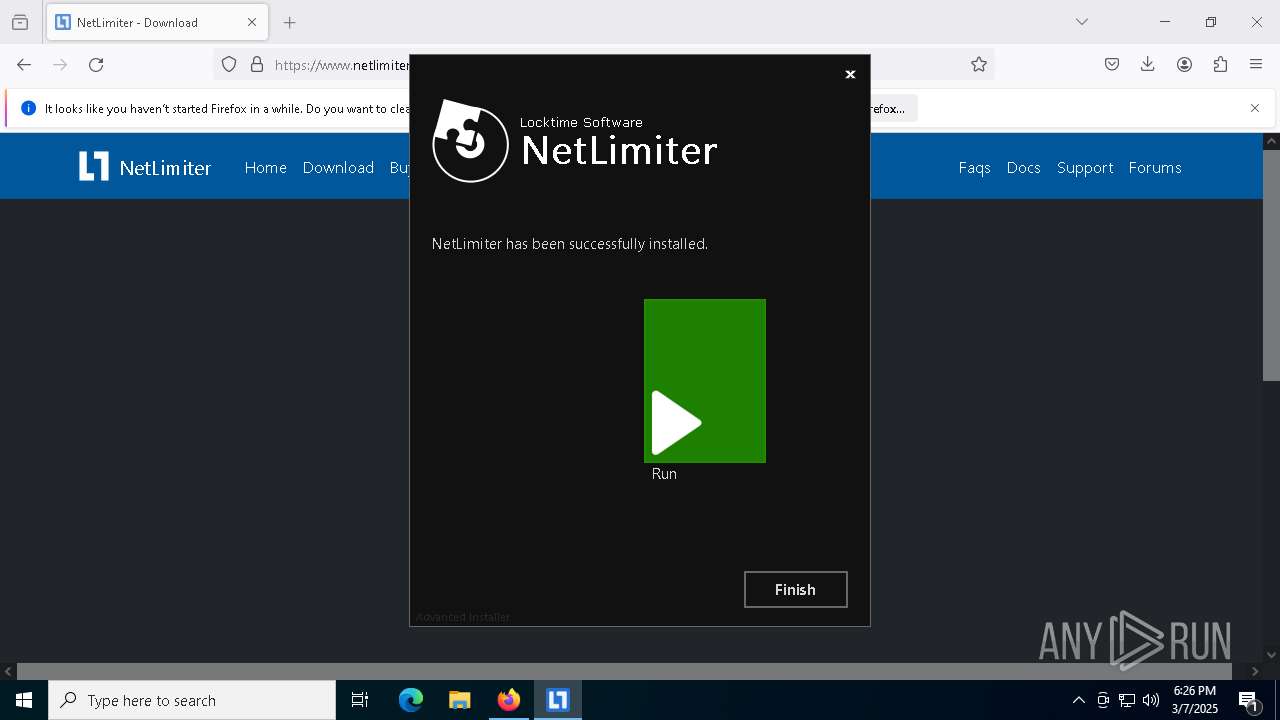This screenshot has height=720, width=1280.
Task: Open Firefox recent browsing view icon
Action: (x=20, y=22)
